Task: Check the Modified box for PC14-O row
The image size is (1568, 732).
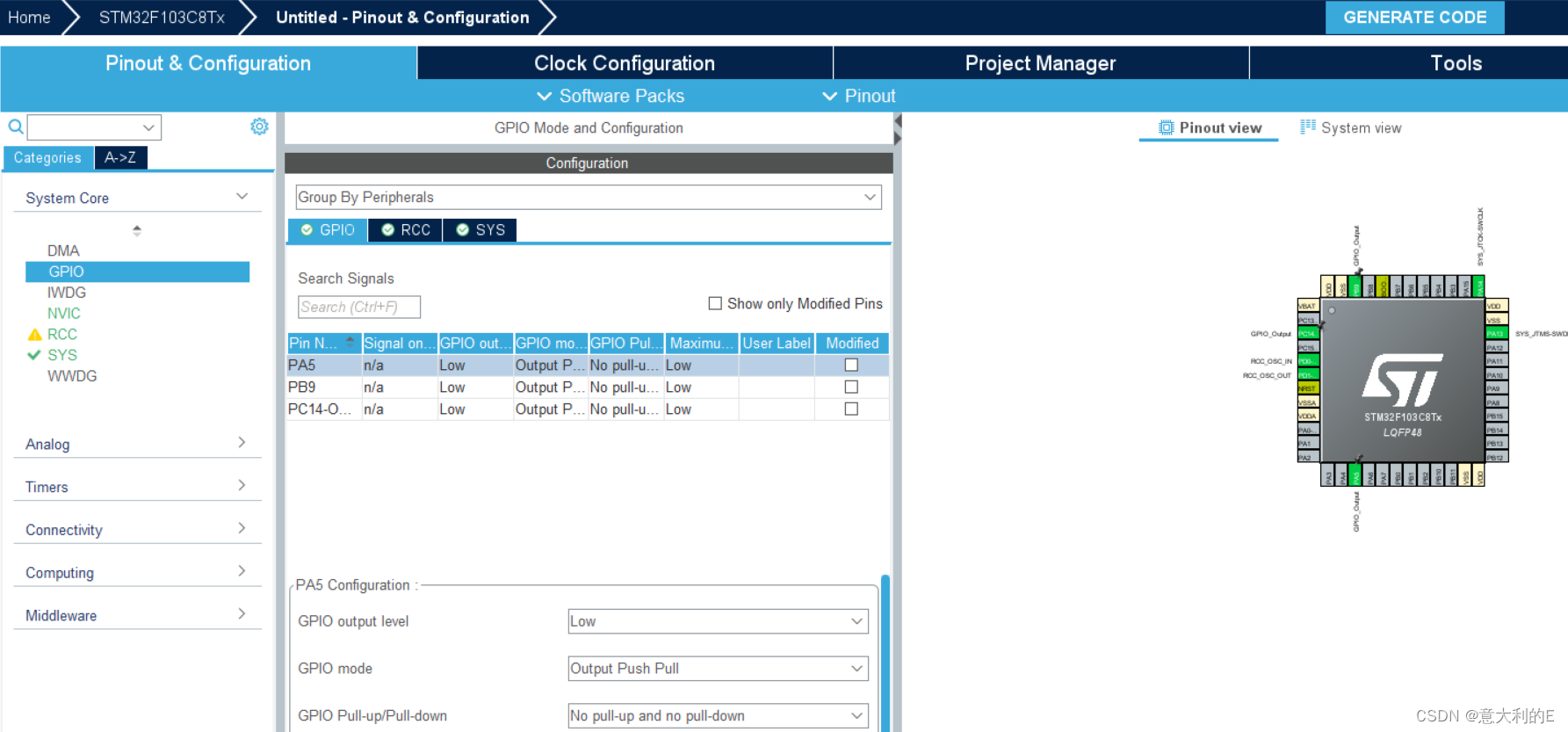Action: click(x=851, y=409)
